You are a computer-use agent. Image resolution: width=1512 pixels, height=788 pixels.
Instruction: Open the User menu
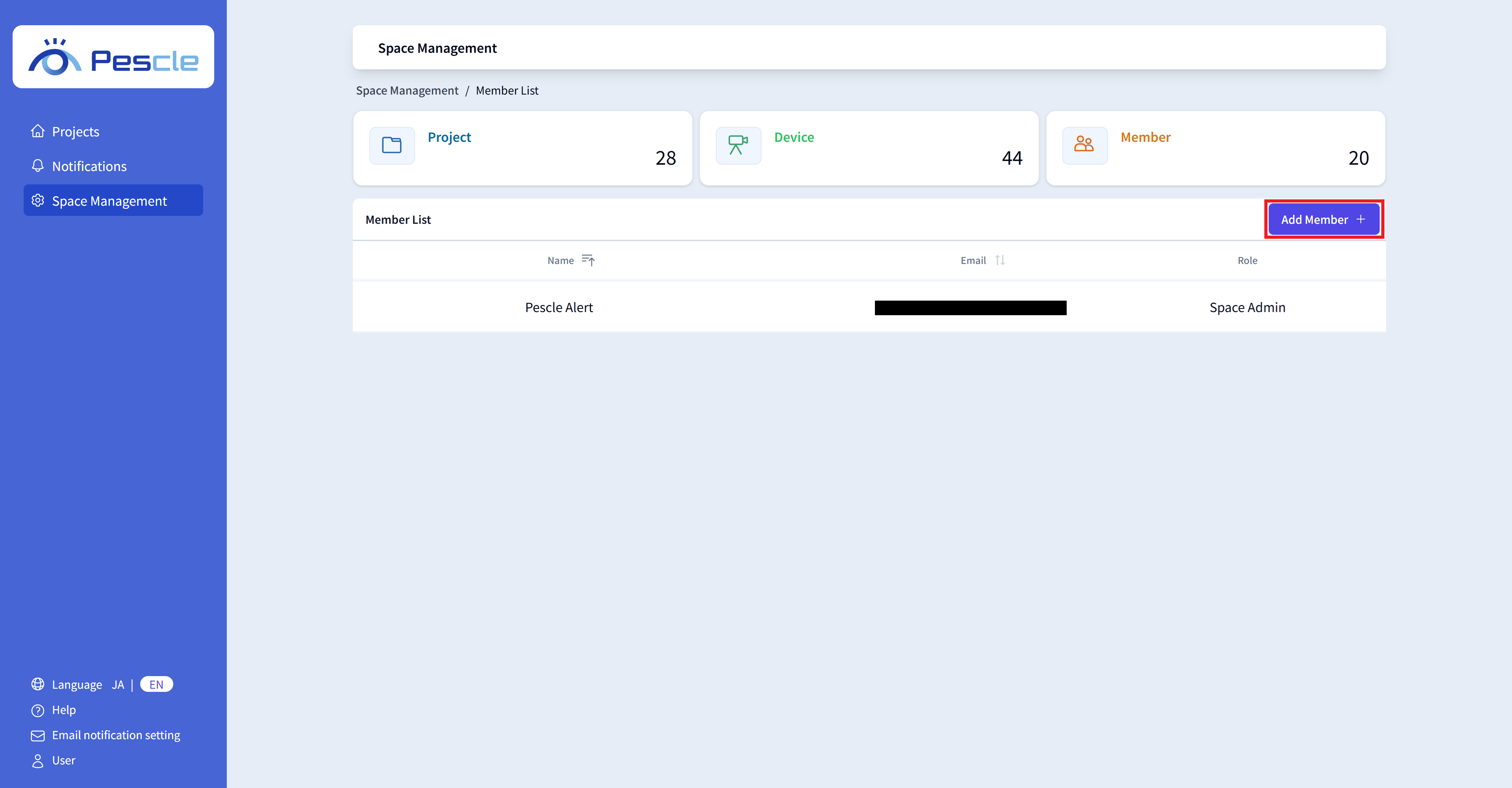point(63,760)
